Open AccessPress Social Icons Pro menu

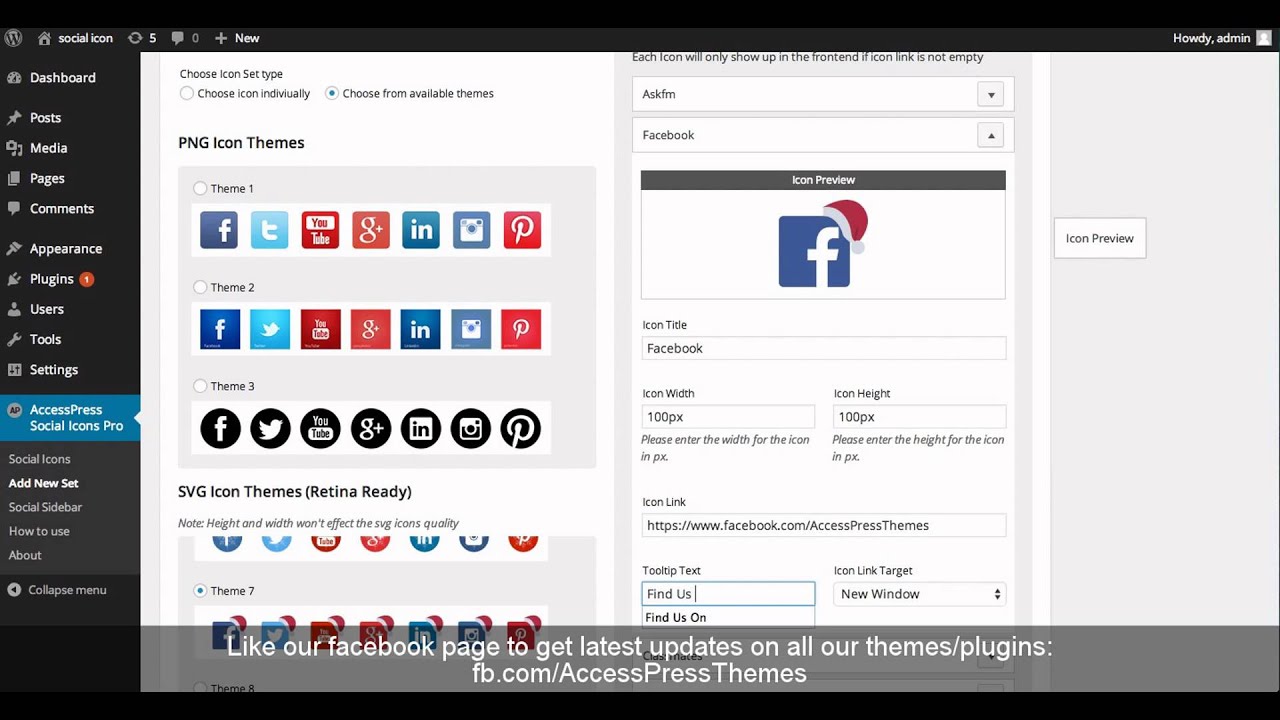coord(70,417)
